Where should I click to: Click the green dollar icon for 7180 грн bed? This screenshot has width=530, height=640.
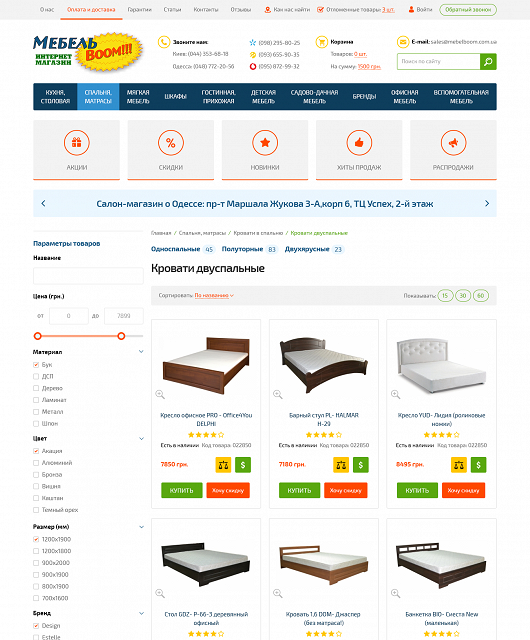(361, 464)
